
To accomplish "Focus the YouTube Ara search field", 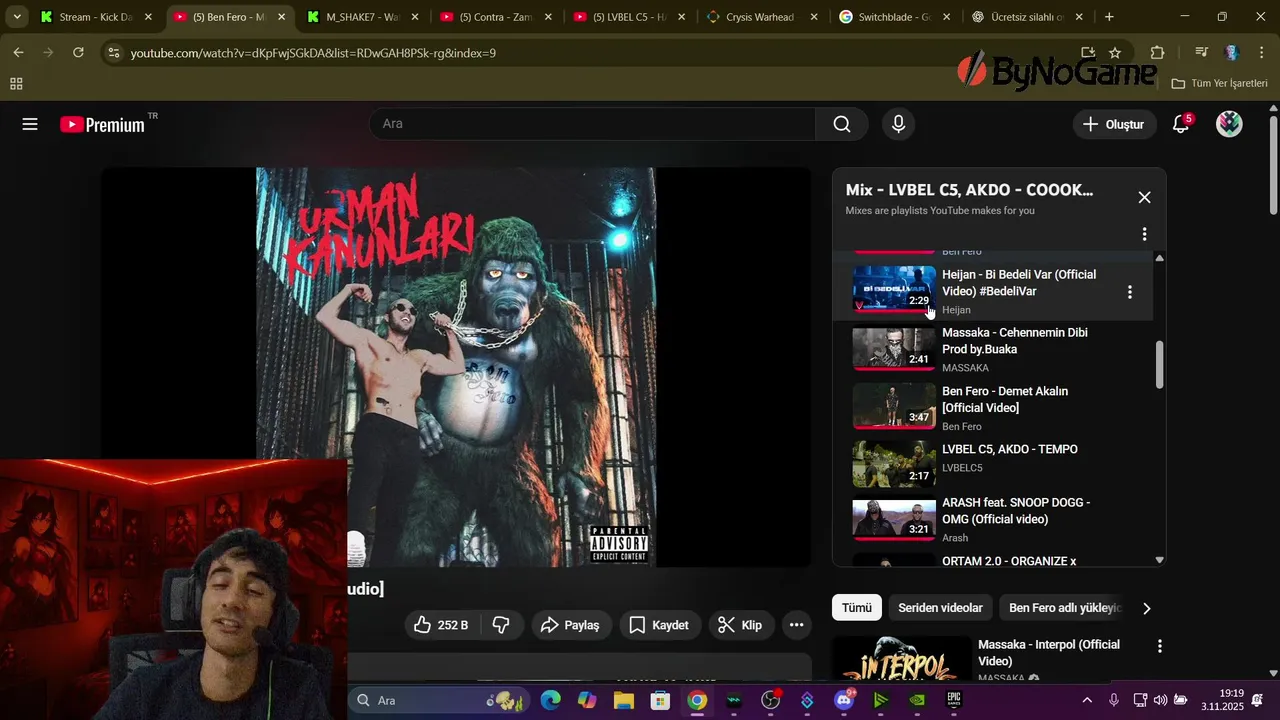I will [592, 124].
